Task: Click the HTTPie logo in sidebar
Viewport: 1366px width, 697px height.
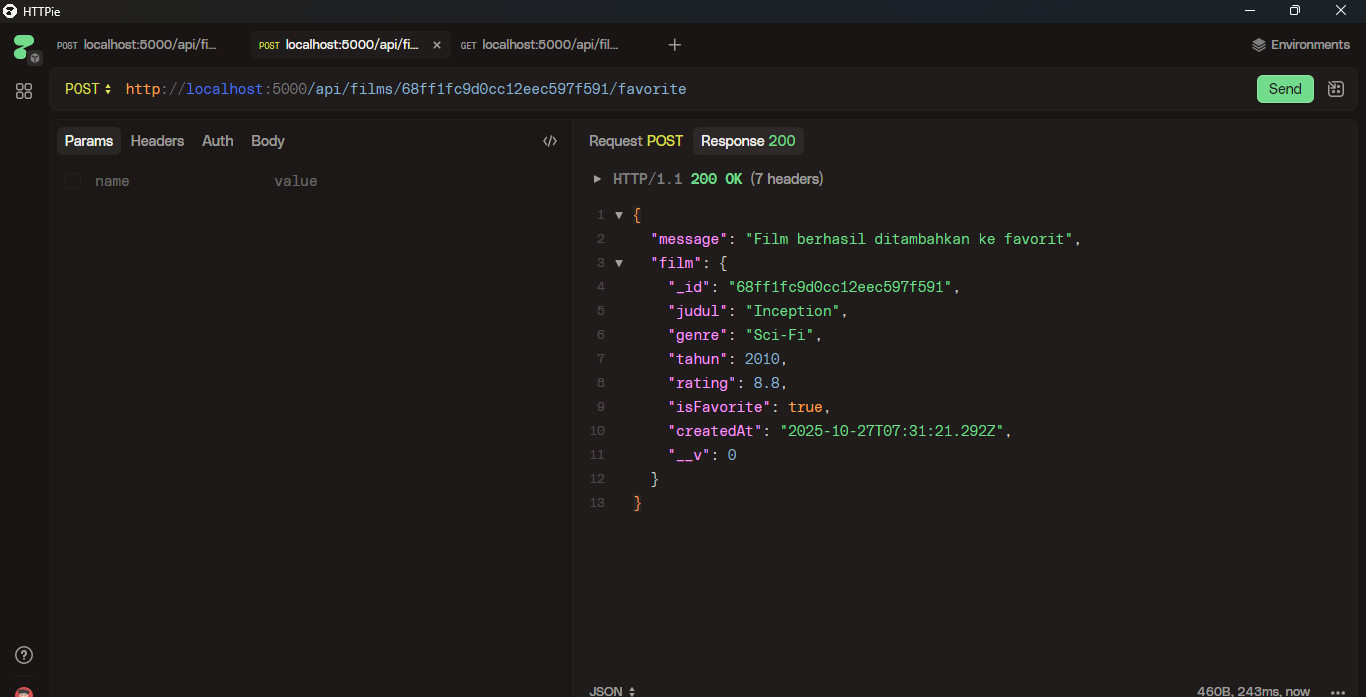Action: (x=24, y=46)
